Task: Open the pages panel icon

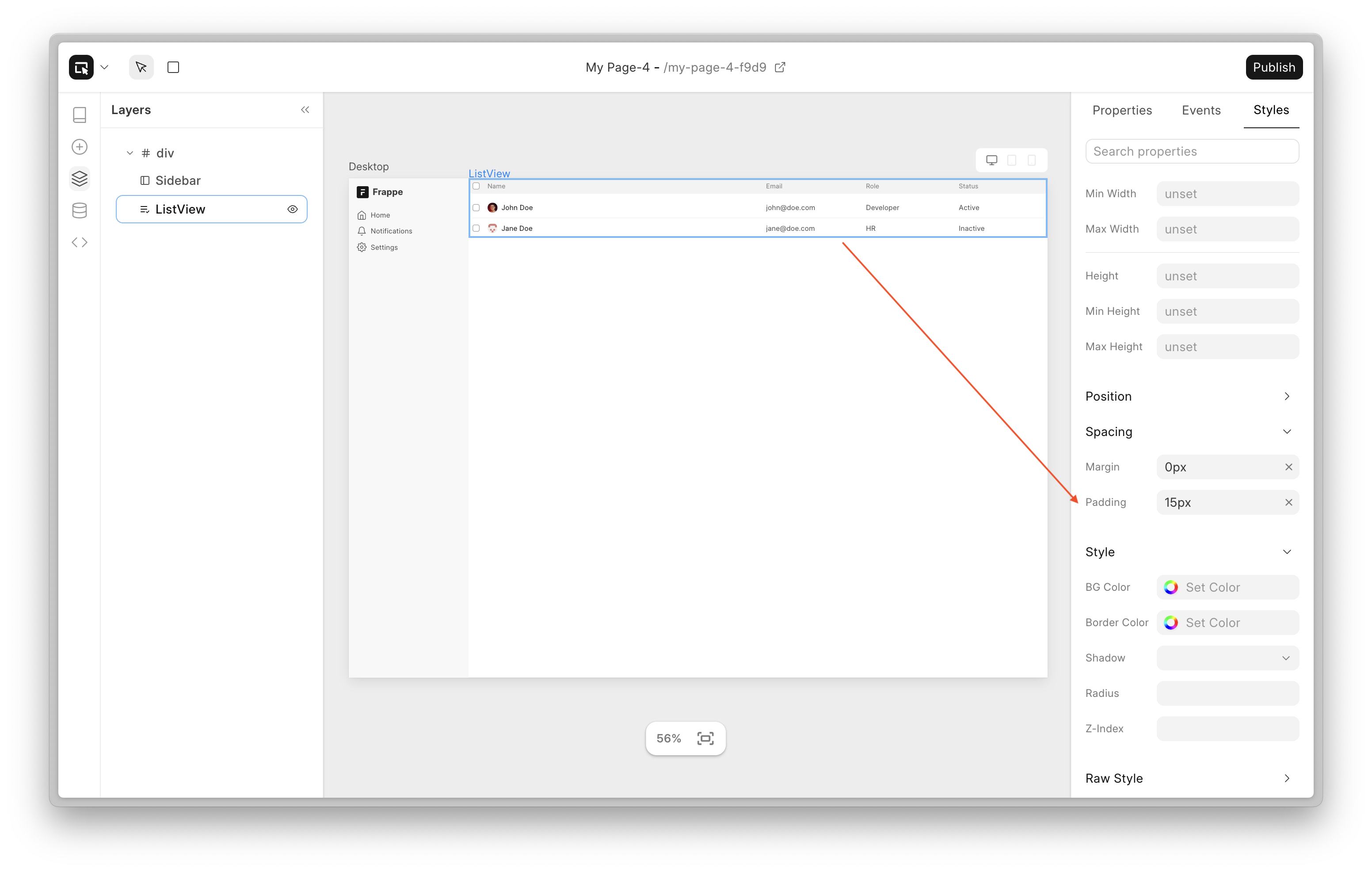Action: pyautogui.click(x=80, y=115)
